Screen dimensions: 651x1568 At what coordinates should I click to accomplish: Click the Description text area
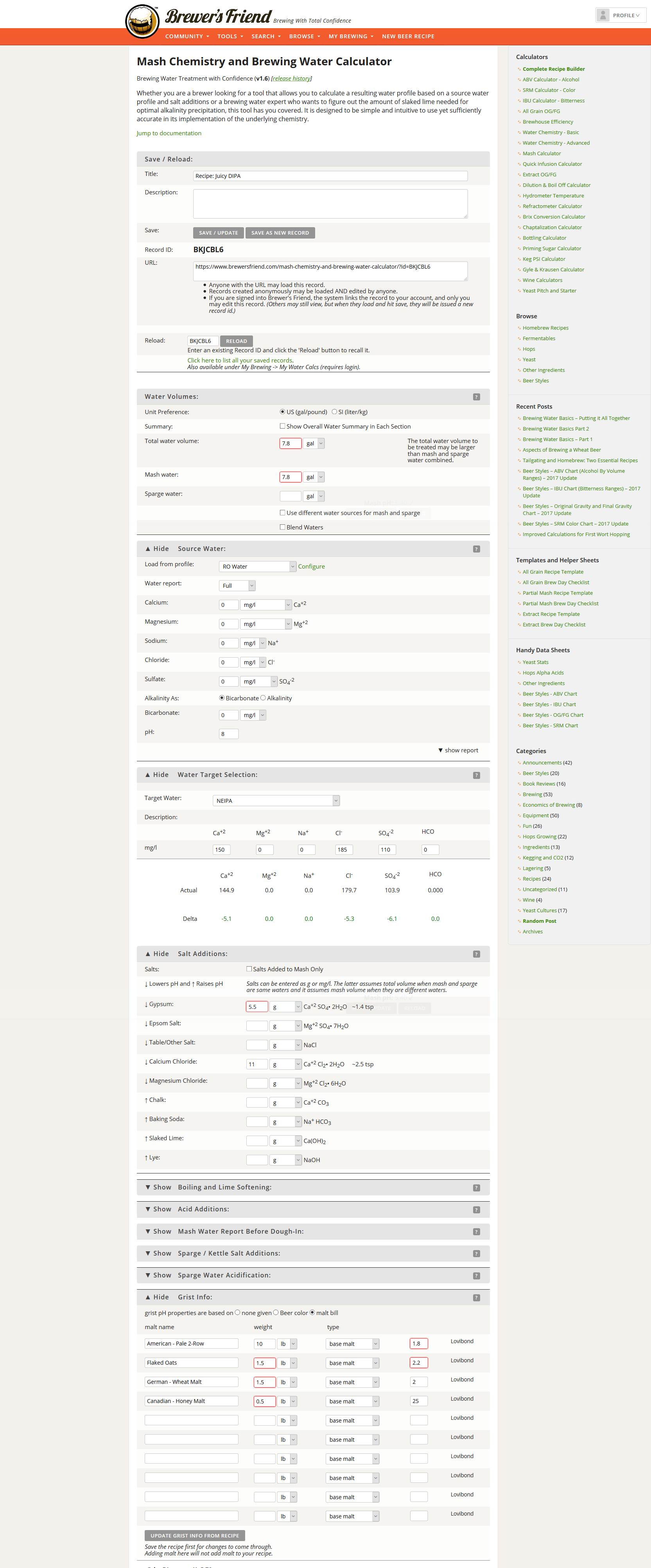(330, 204)
